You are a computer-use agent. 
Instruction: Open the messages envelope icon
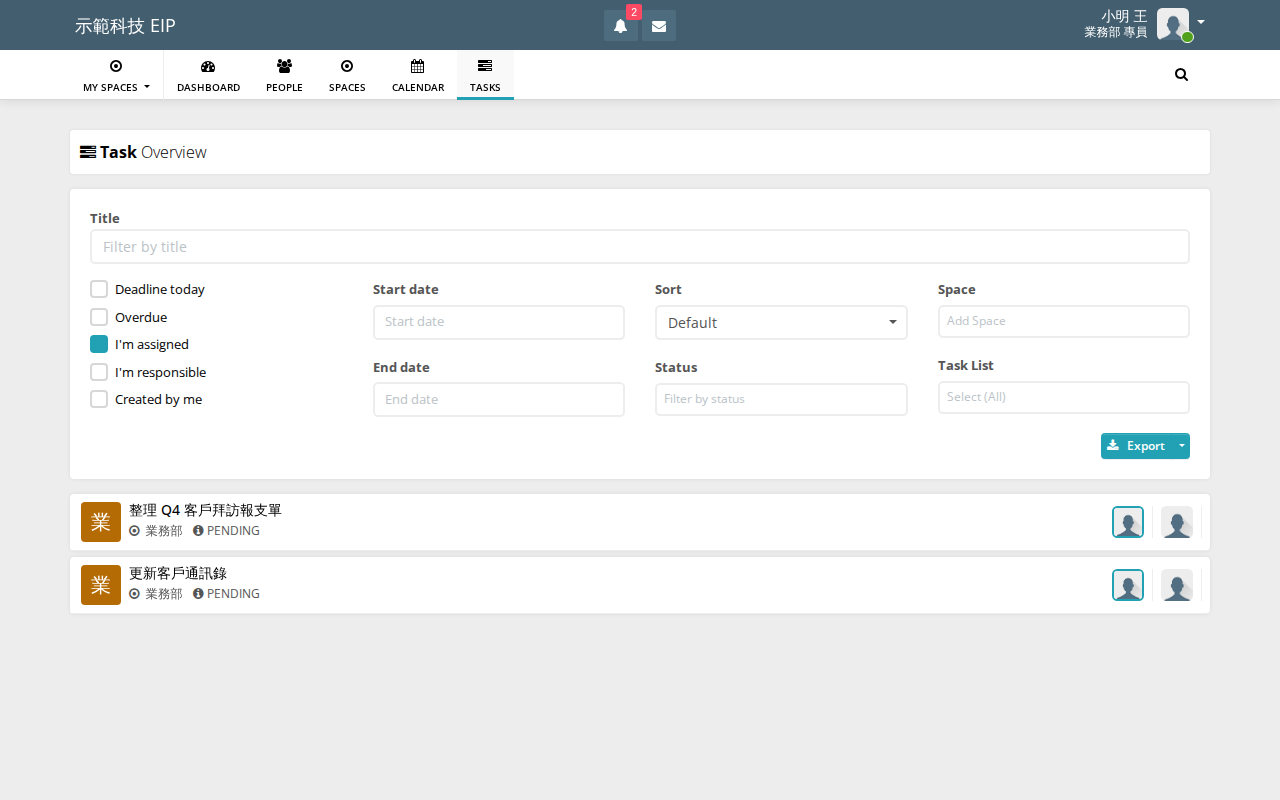click(x=659, y=26)
